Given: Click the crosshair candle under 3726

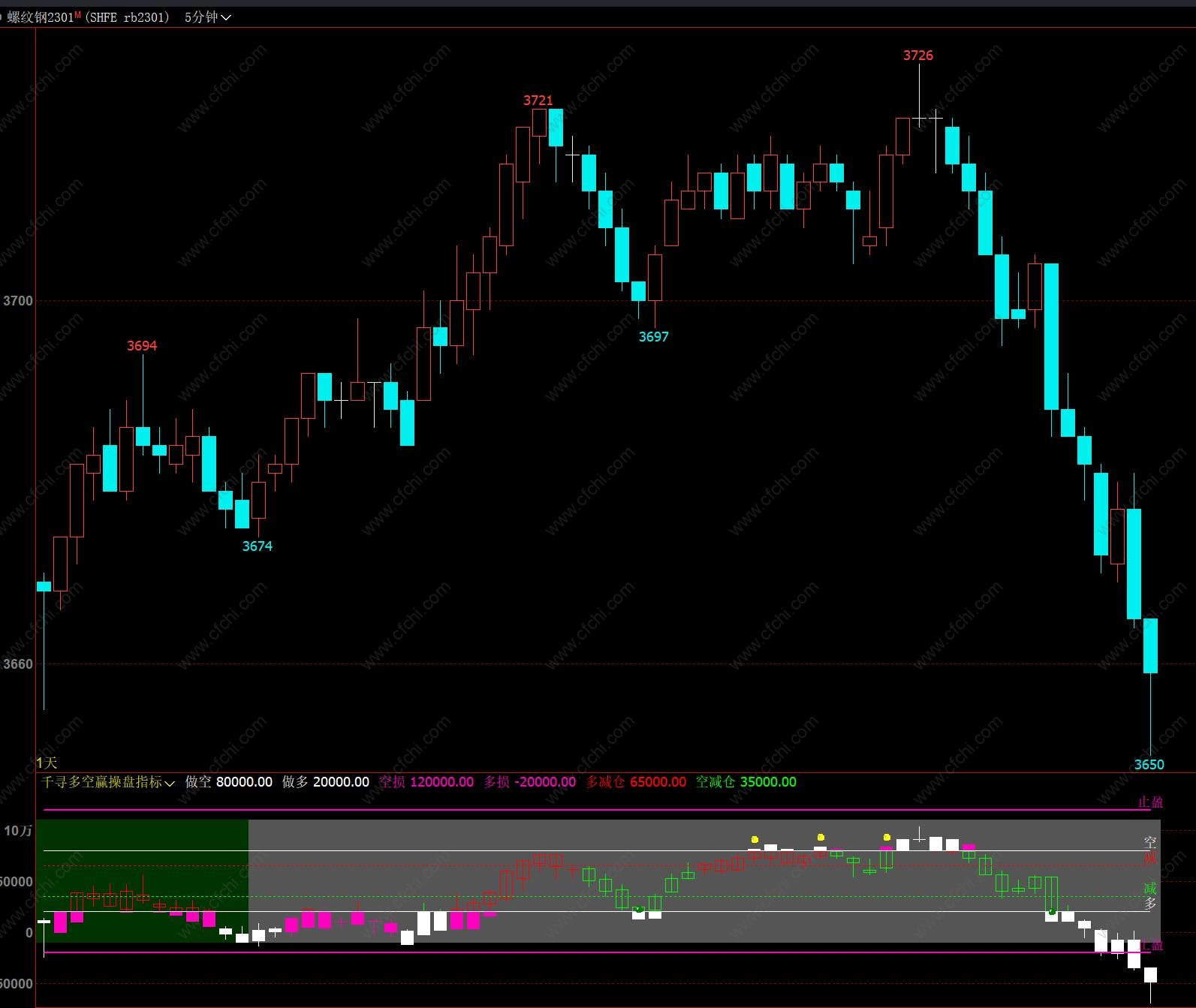Looking at the screenshot, I should [919, 119].
